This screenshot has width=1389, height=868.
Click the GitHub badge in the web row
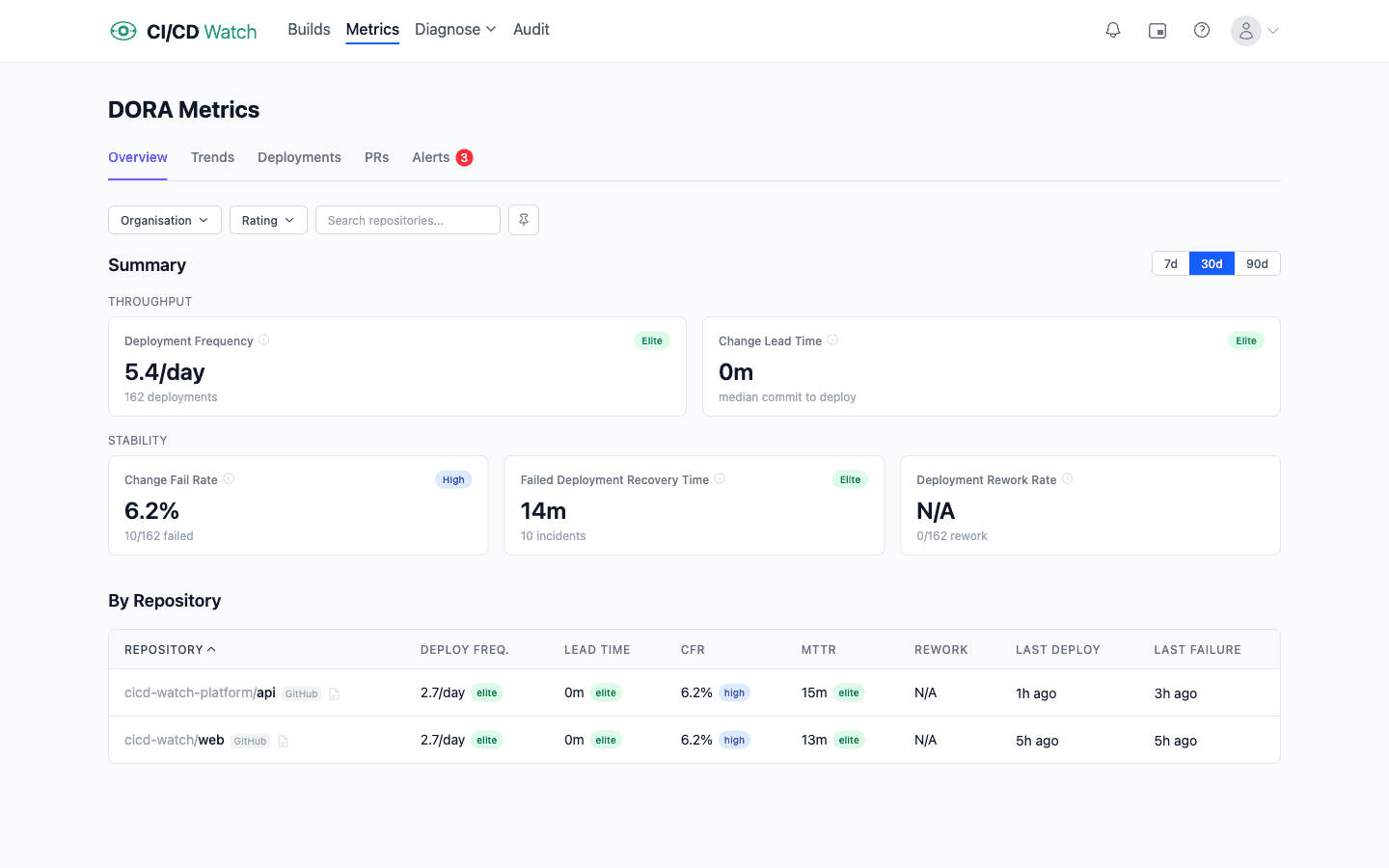click(x=250, y=741)
